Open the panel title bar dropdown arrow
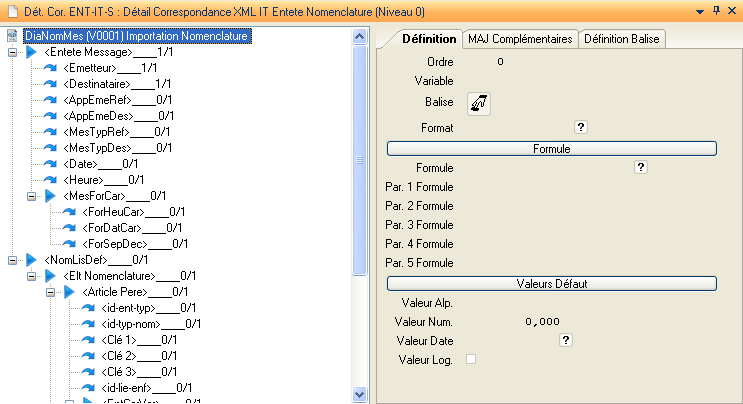The image size is (743, 404). pos(698,9)
